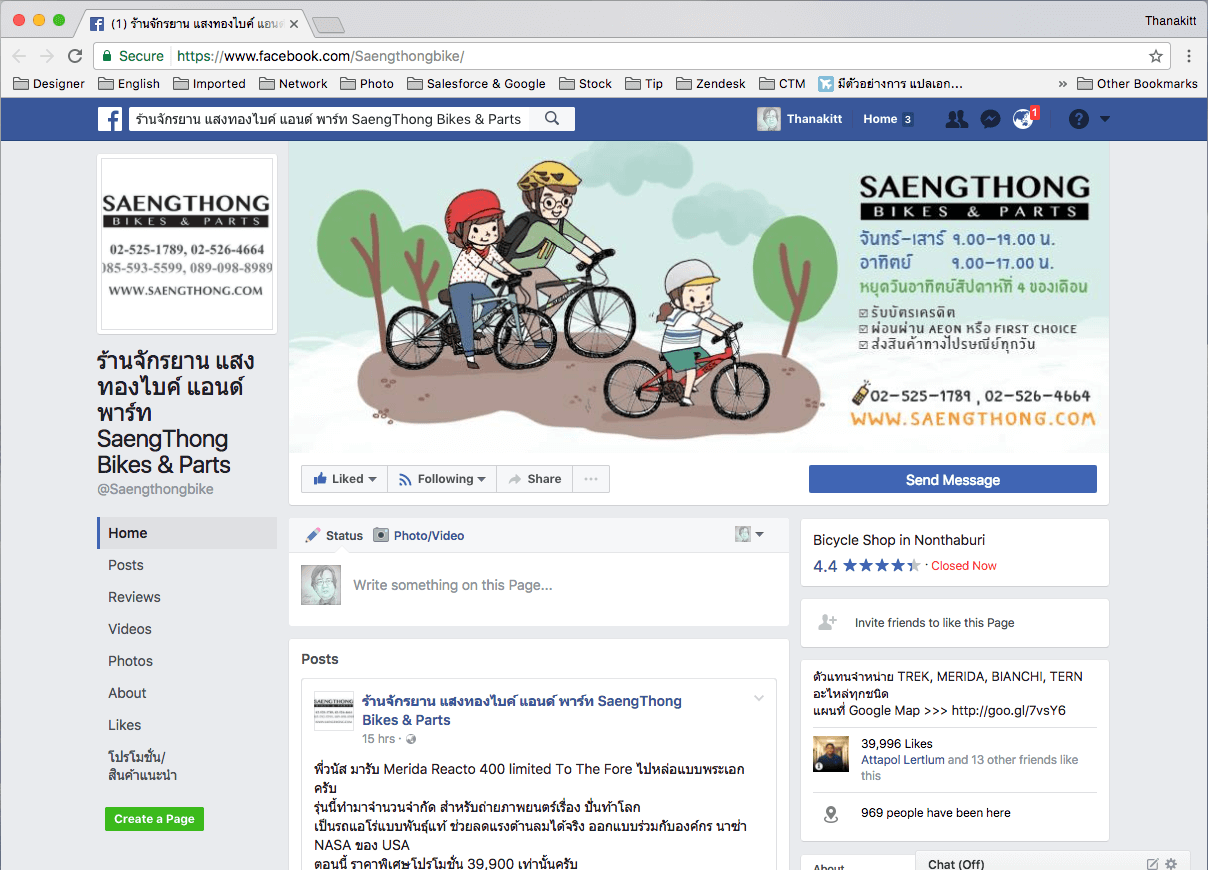
Task: Open the cover photo with cyclists
Action: pyautogui.click(x=699, y=298)
